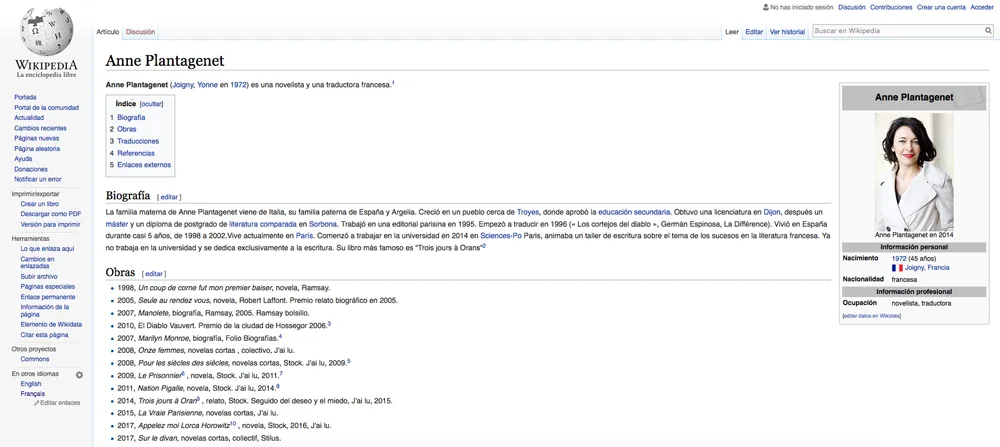Jump to Obras in the index
The width and height of the screenshot is (1000, 447).
pyautogui.click(x=126, y=129)
